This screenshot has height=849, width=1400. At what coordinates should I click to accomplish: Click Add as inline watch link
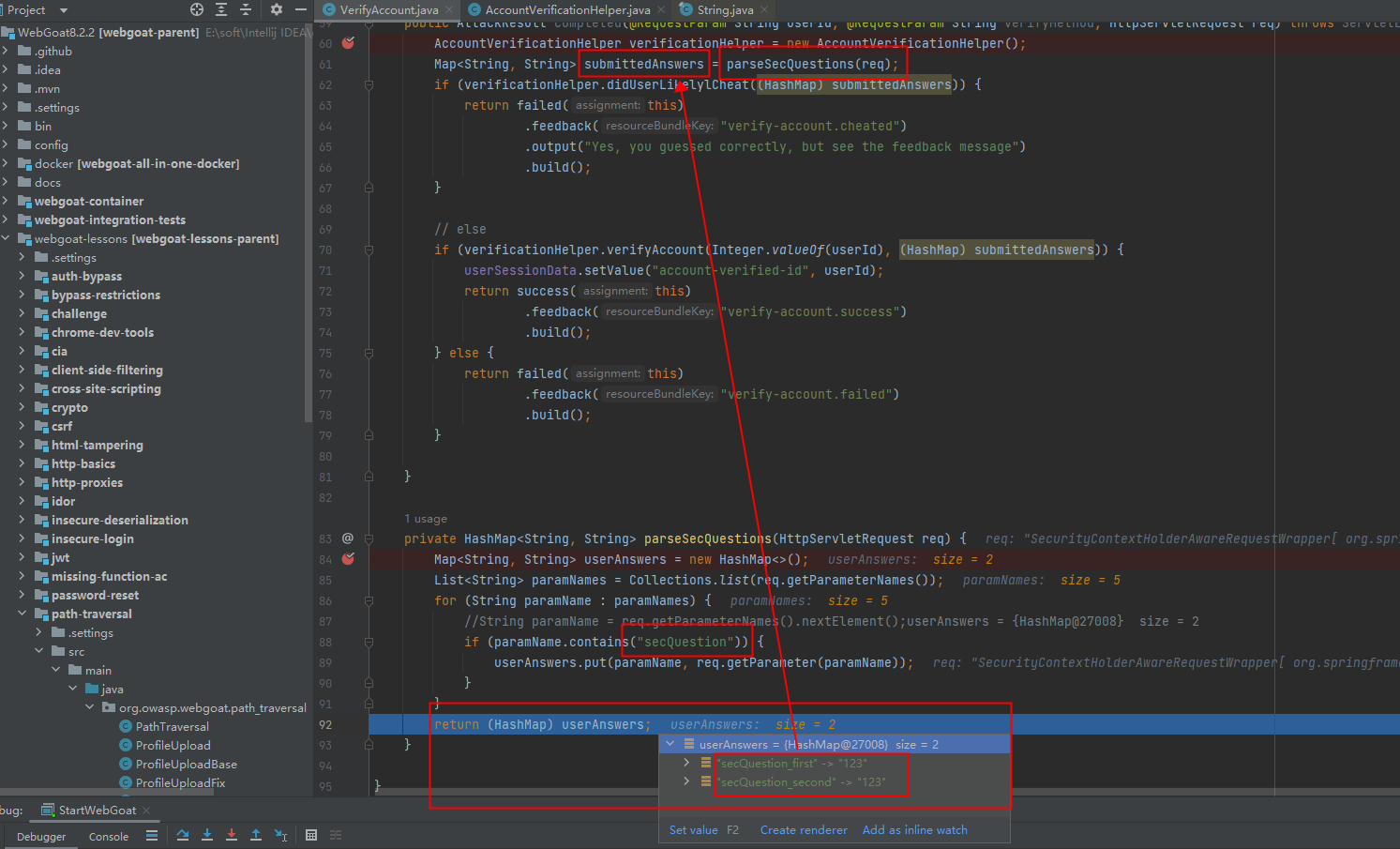point(915,830)
